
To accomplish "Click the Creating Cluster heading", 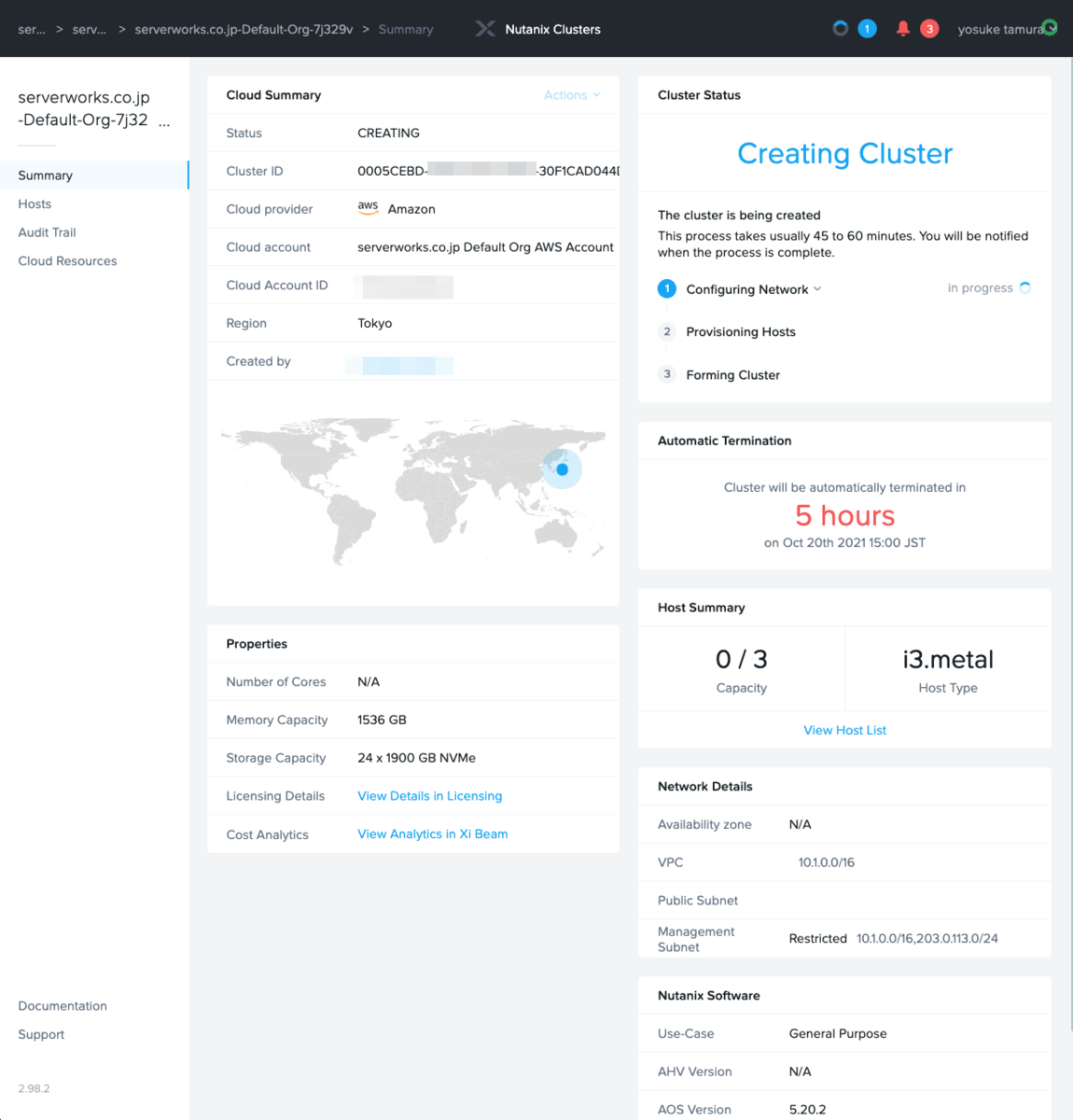I will pyautogui.click(x=845, y=153).
